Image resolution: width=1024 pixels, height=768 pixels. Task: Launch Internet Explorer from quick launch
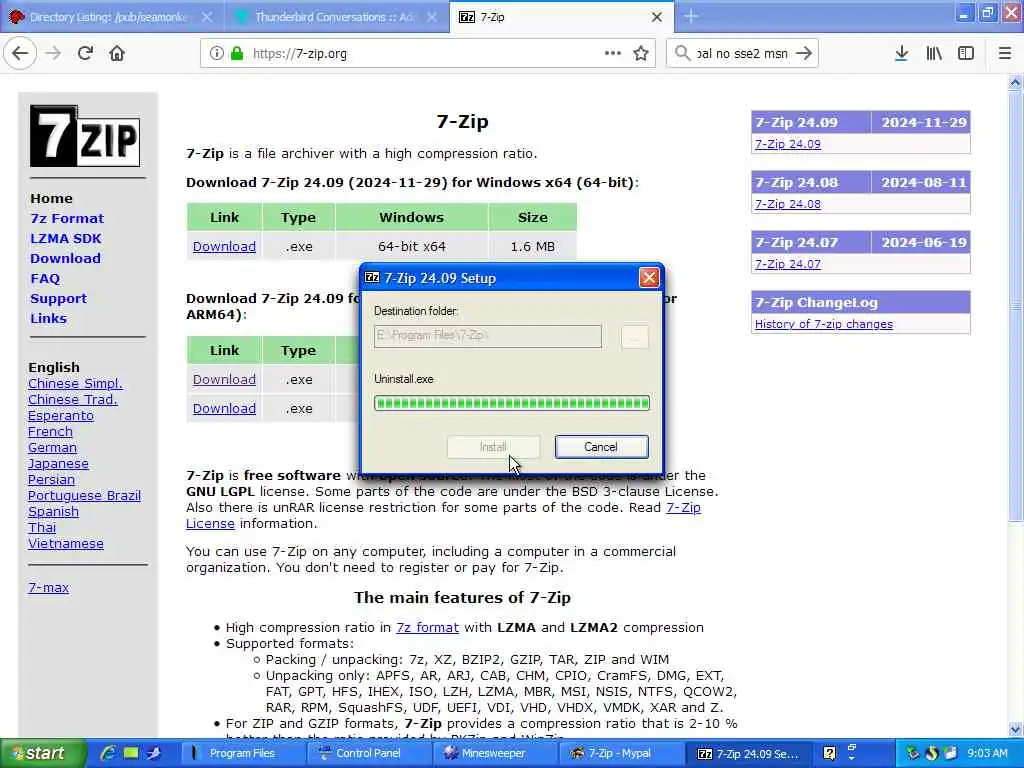[x=108, y=753]
